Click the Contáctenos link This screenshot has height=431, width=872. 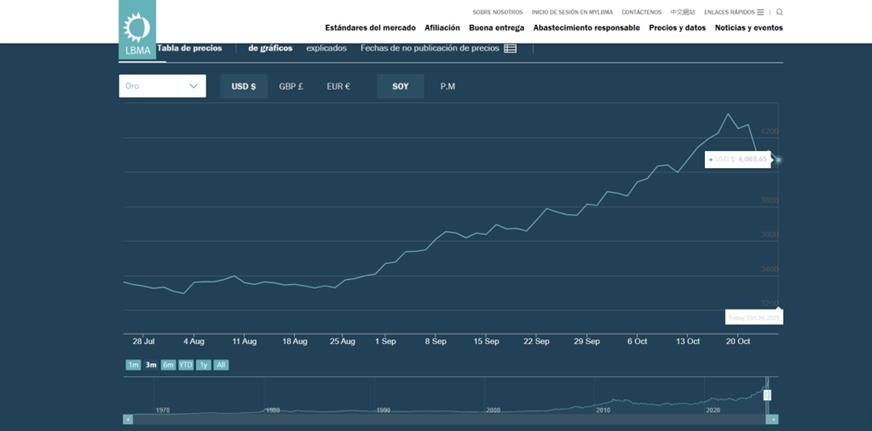click(641, 12)
